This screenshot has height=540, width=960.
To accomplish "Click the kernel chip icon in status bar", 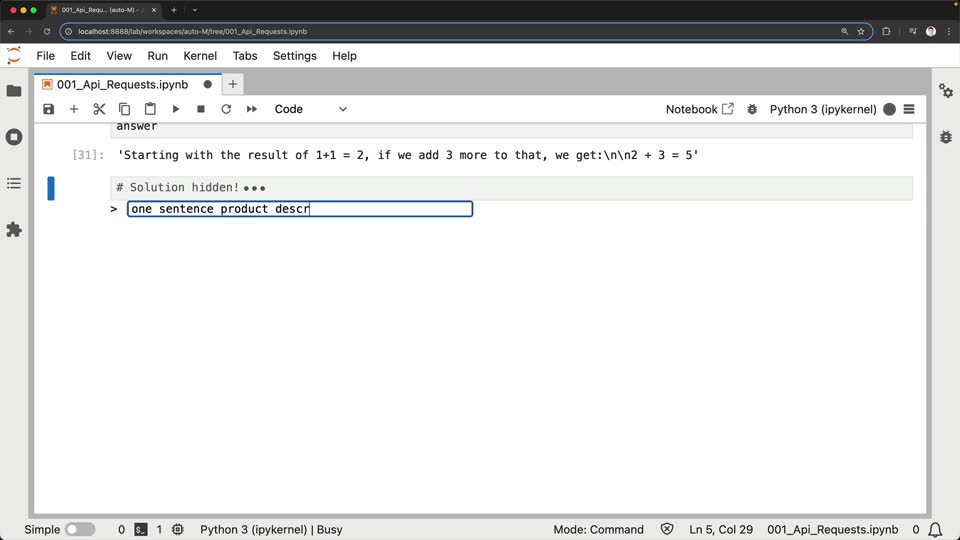I will pos(178,530).
